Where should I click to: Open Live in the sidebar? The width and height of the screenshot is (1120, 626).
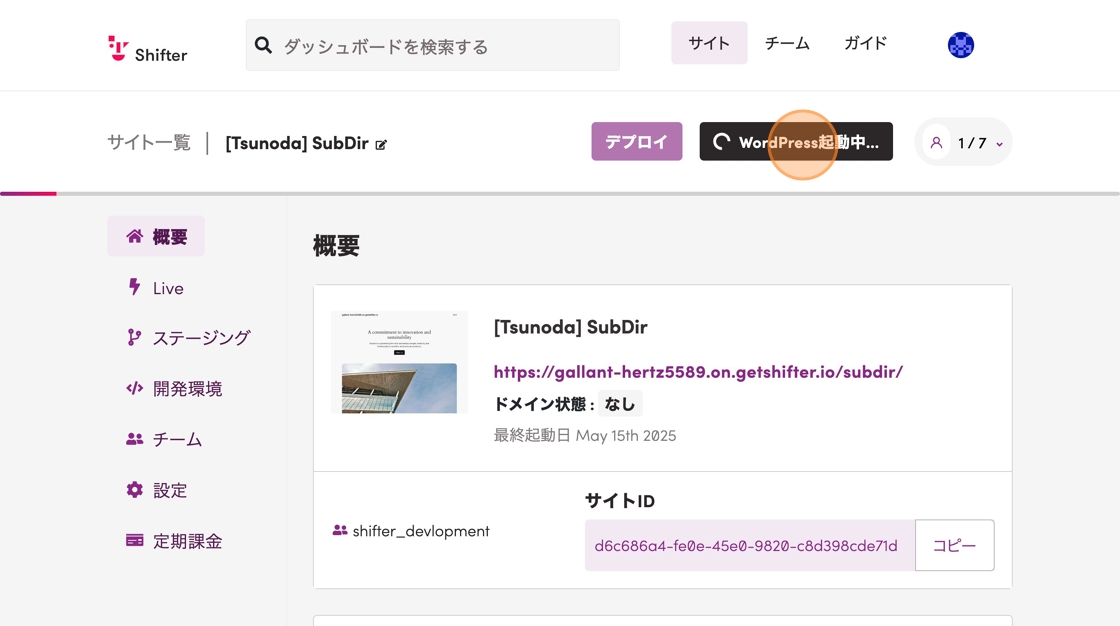point(156,288)
